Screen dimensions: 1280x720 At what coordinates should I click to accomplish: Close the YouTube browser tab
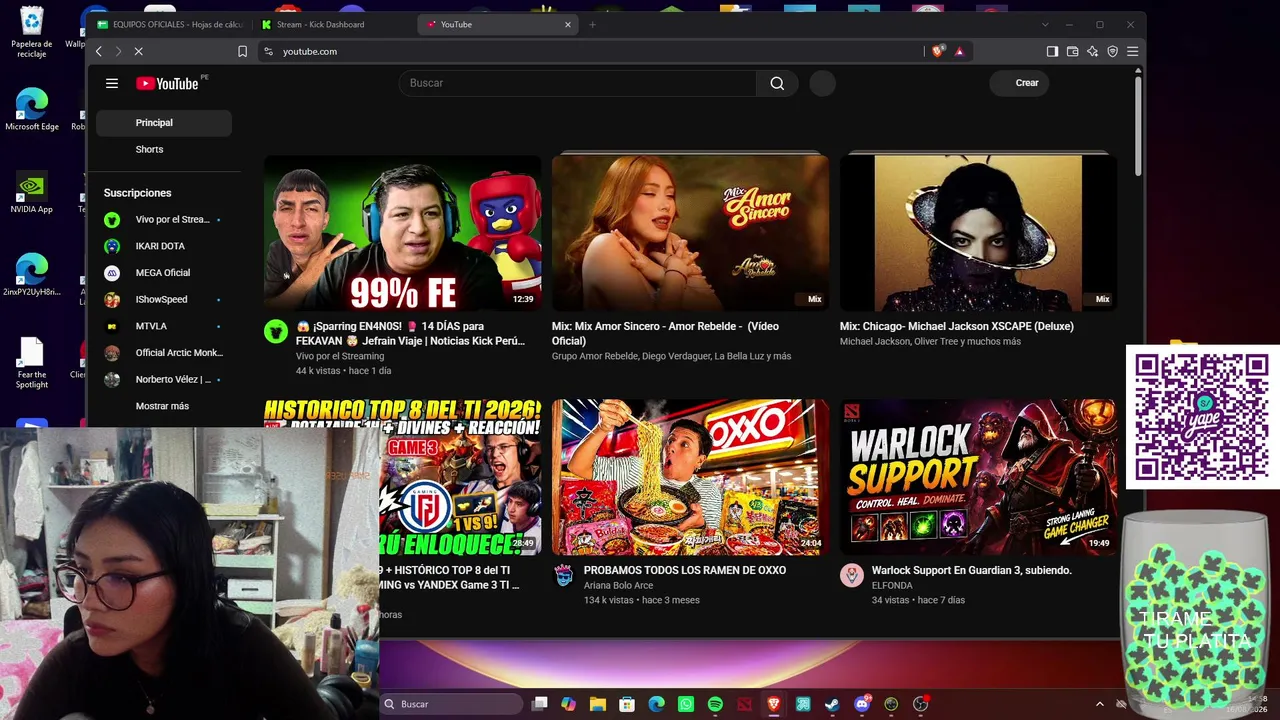tap(568, 24)
